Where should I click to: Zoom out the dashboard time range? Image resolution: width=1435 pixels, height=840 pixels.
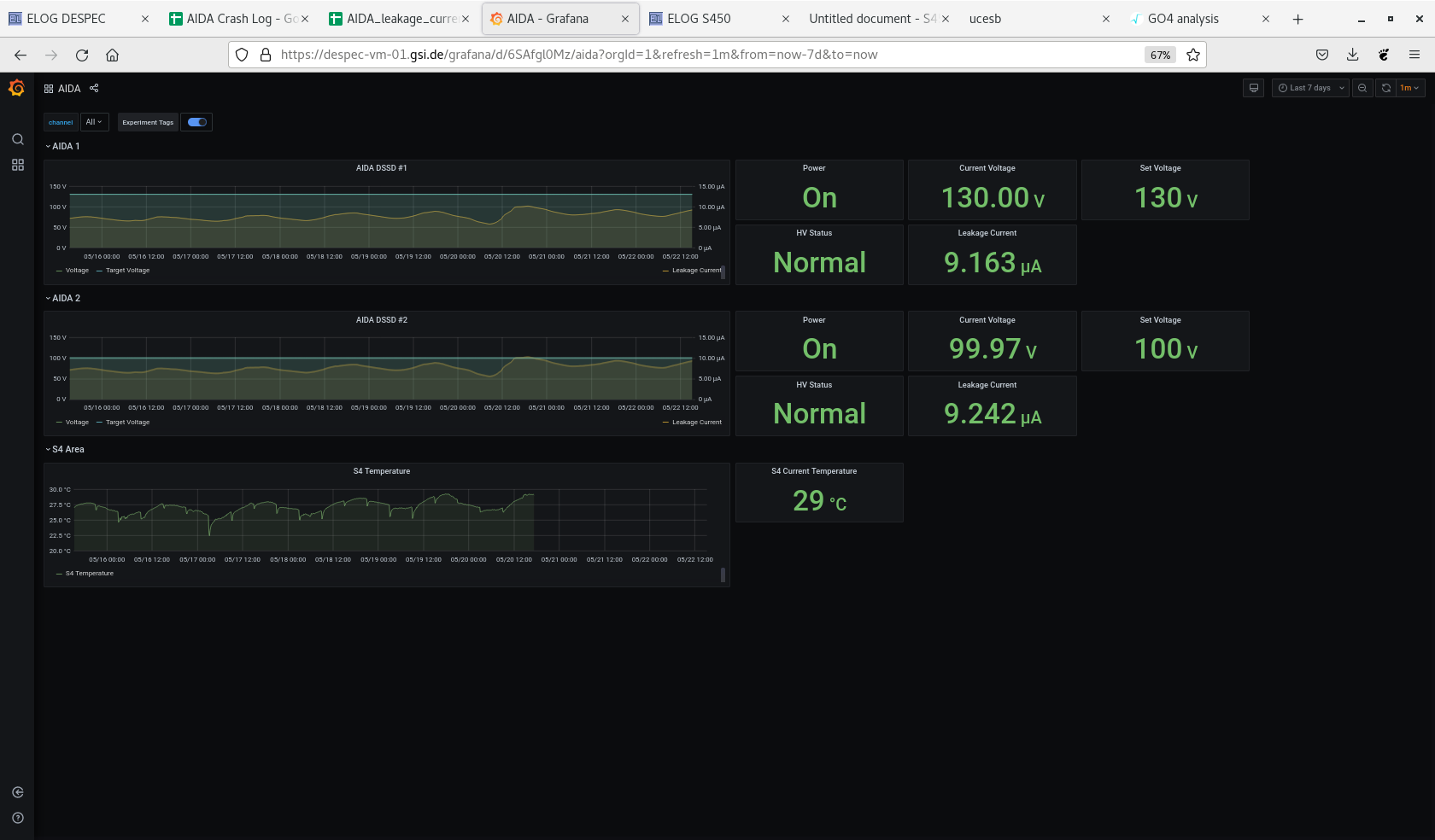(x=1362, y=88)
